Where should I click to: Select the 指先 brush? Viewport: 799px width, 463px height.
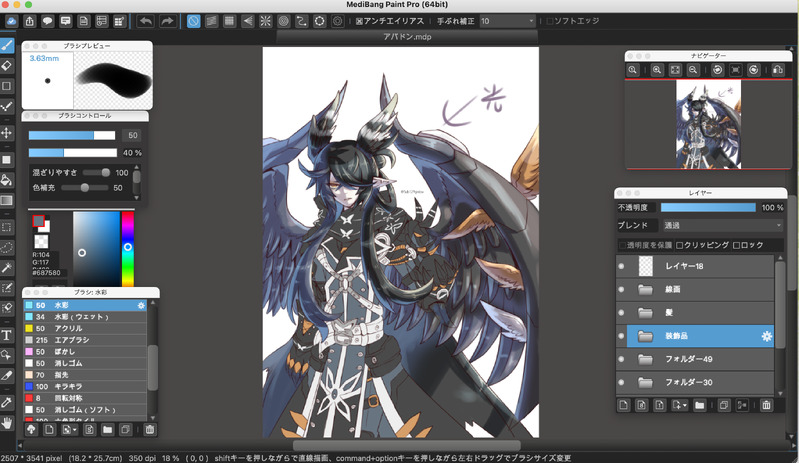(x=85, y=375)
